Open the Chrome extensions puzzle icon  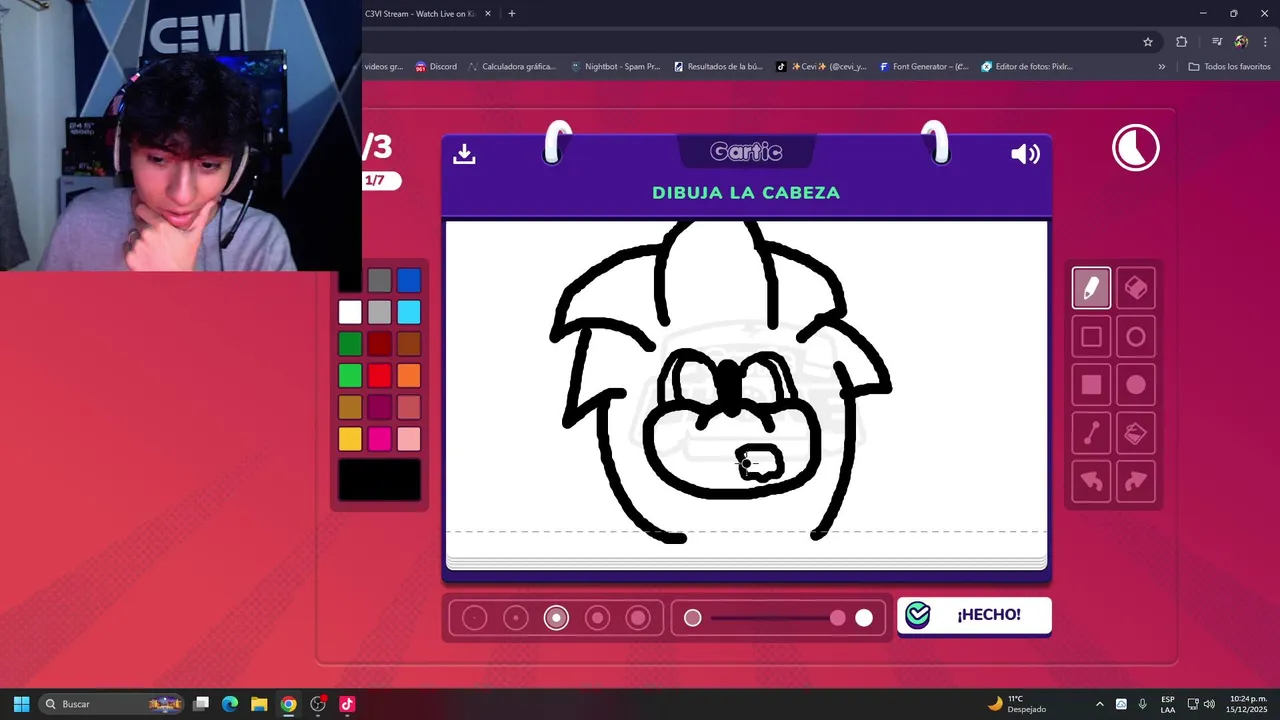[x=1182, y=42]
